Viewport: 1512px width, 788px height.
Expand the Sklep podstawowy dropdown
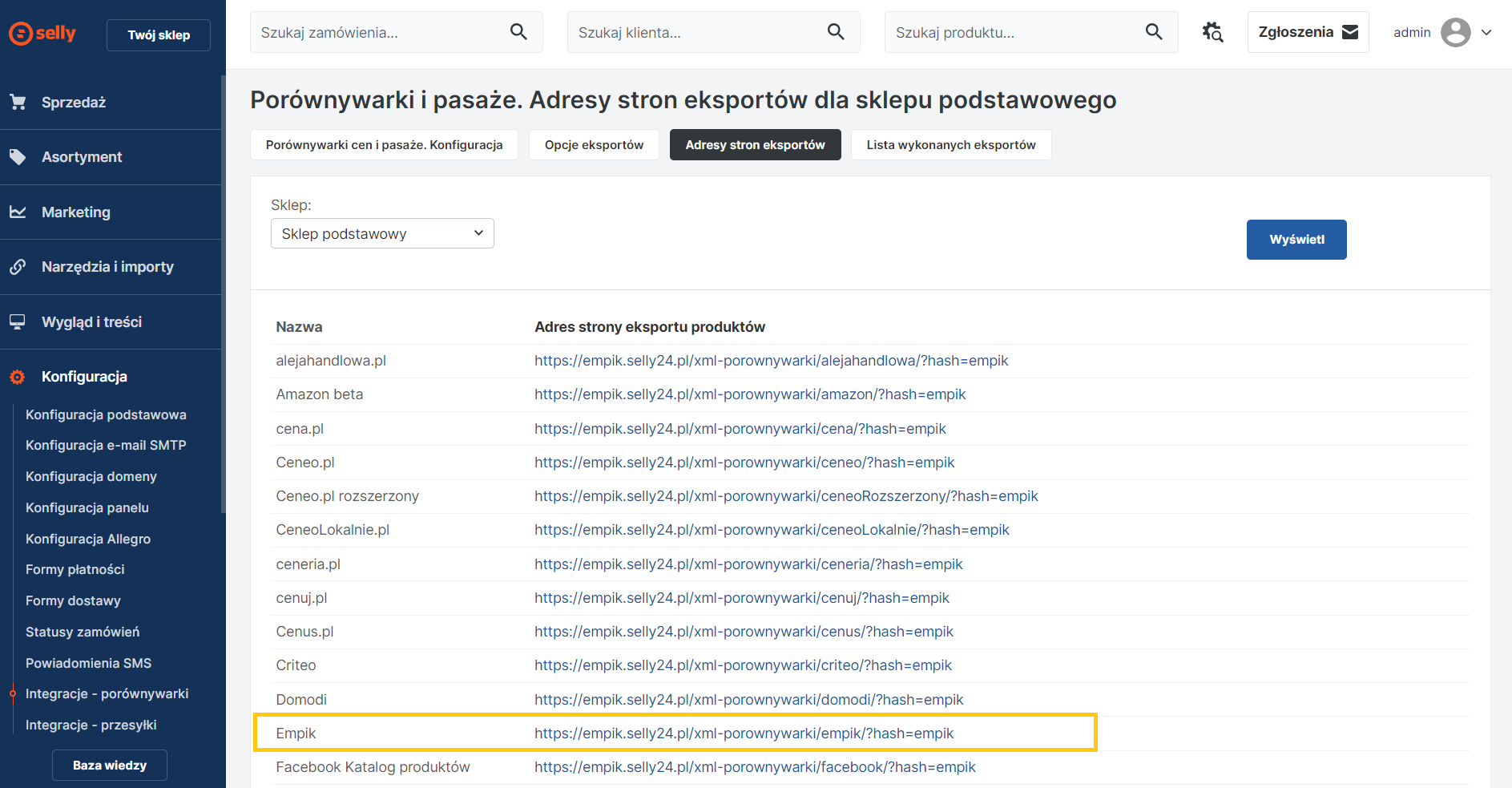tap(382, 233)
